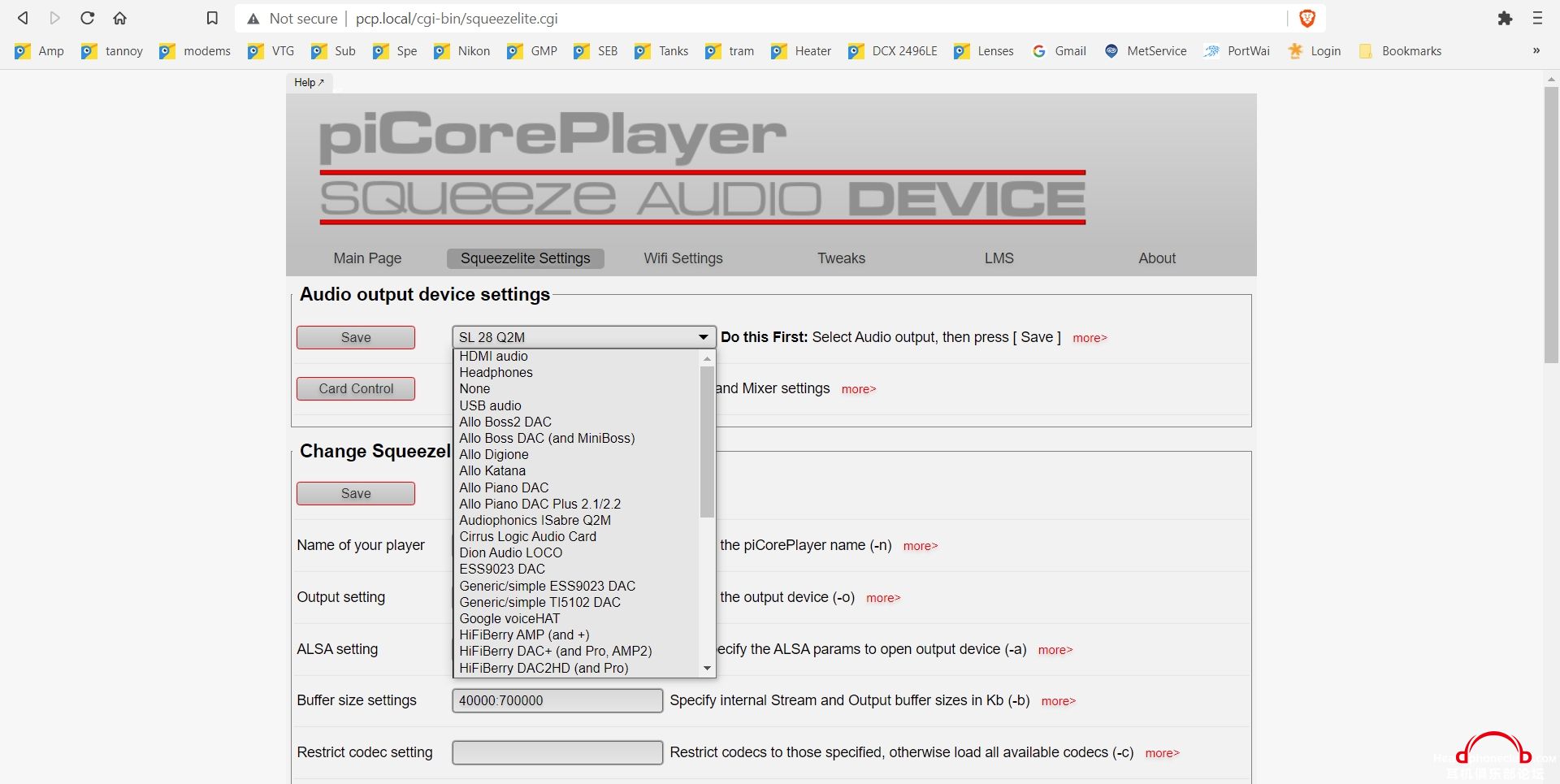Collapse the SL 28 Q2M audio output dropdown

click(x=583, y=337)
